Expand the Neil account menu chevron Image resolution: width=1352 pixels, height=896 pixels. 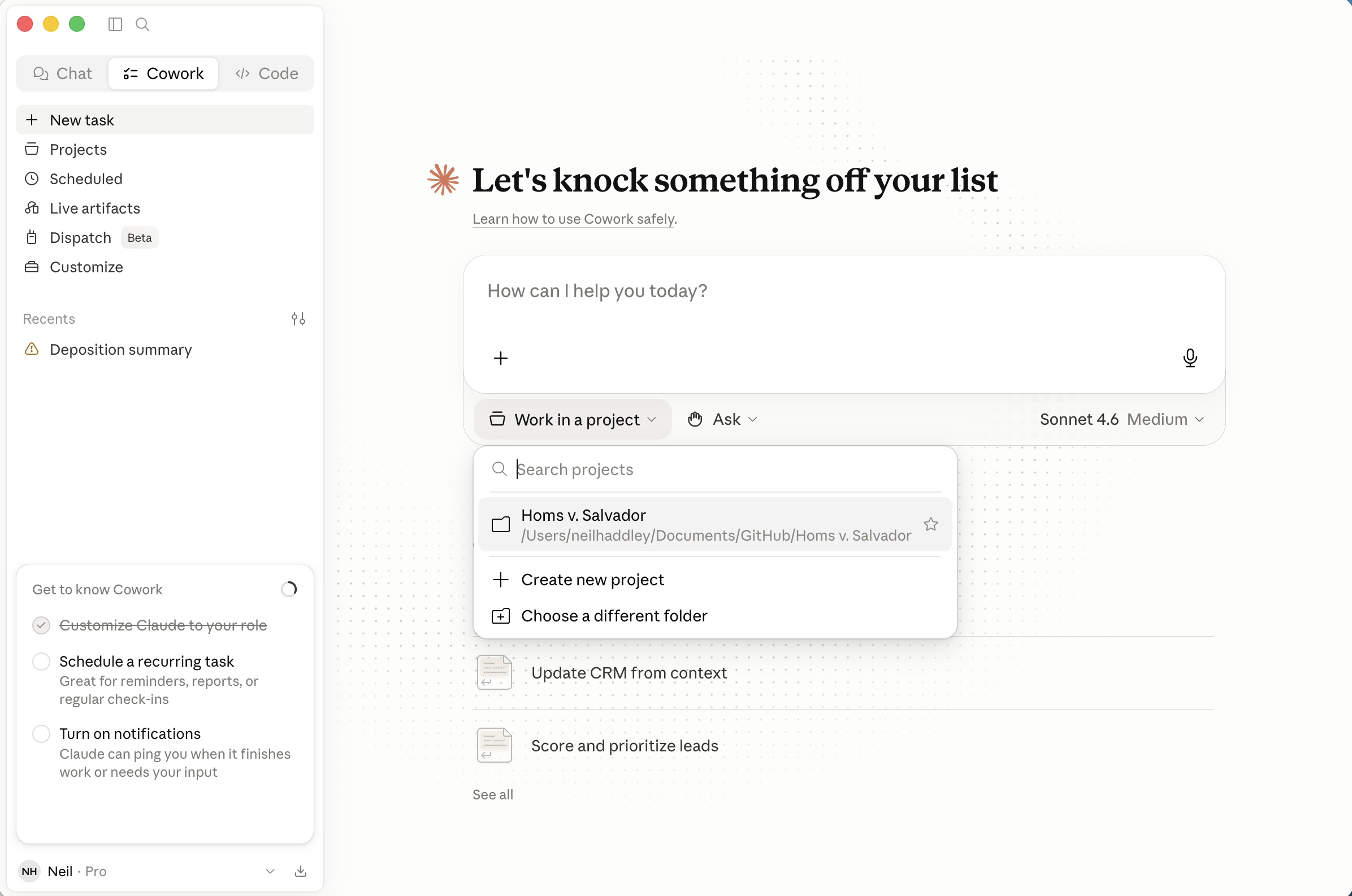click(270, 871)
